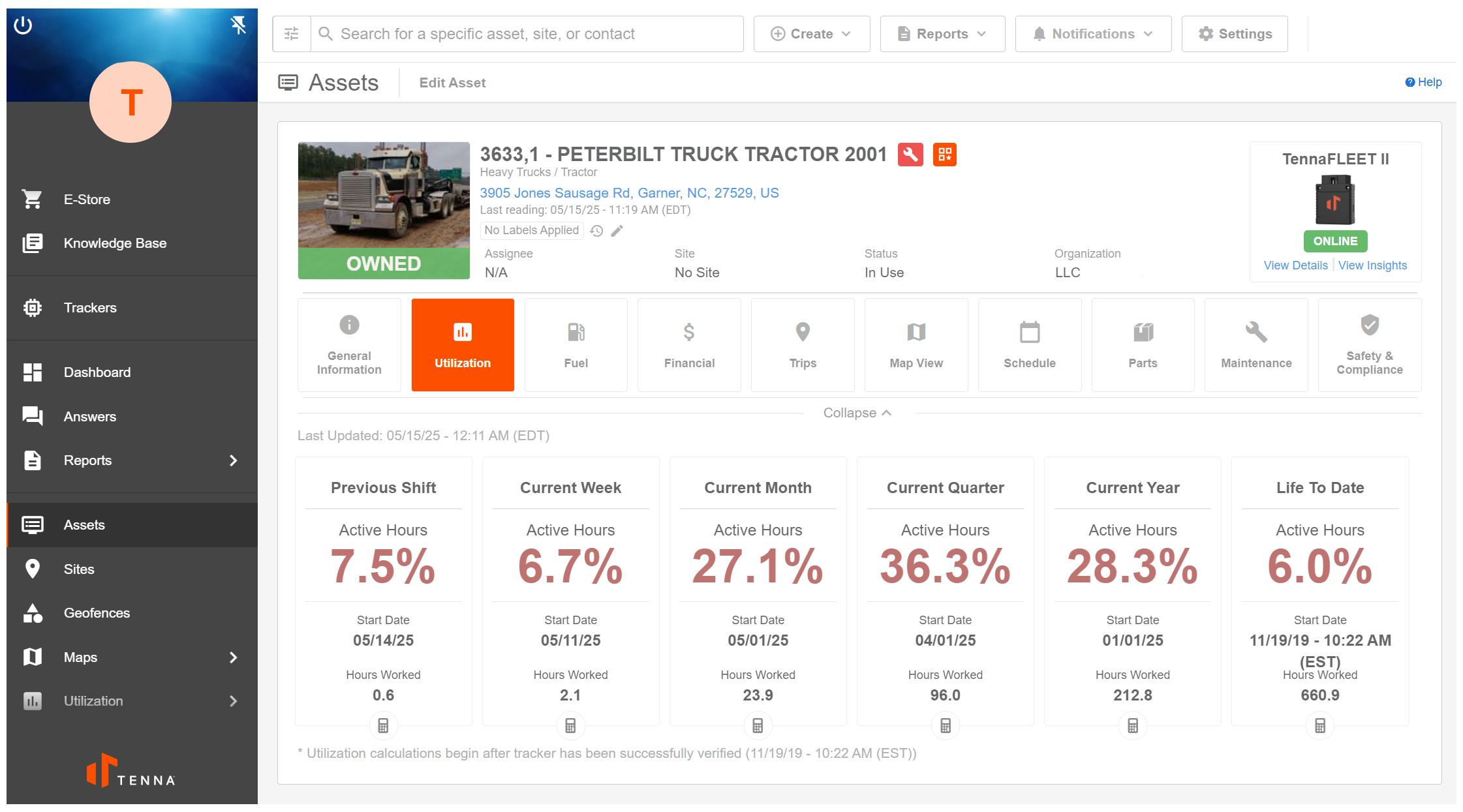Open the search filter sliders icon
The height and width of the screenshot is (812, 1463).
click(x=292, y=34)
